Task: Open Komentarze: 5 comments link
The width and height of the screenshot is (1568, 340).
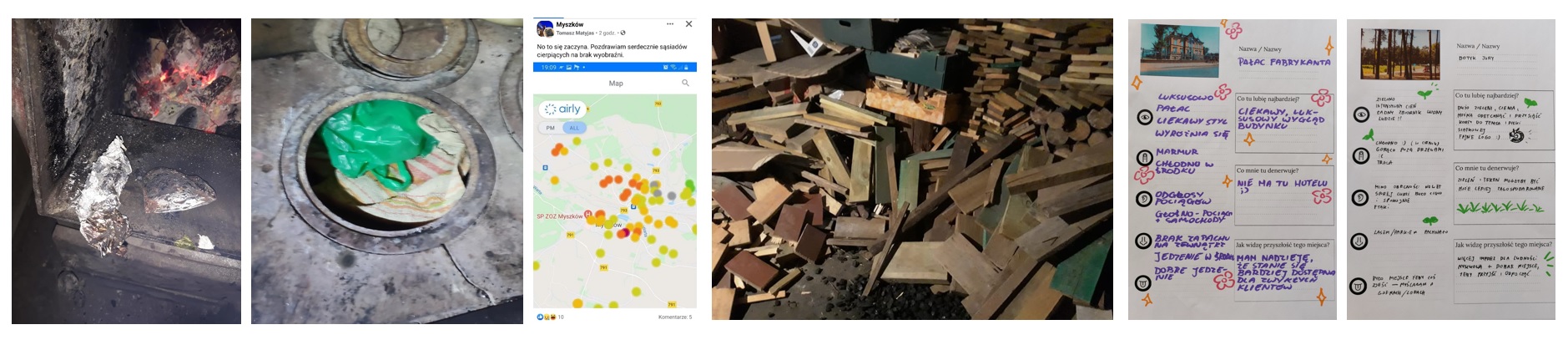Action: [x=675, y=317]
